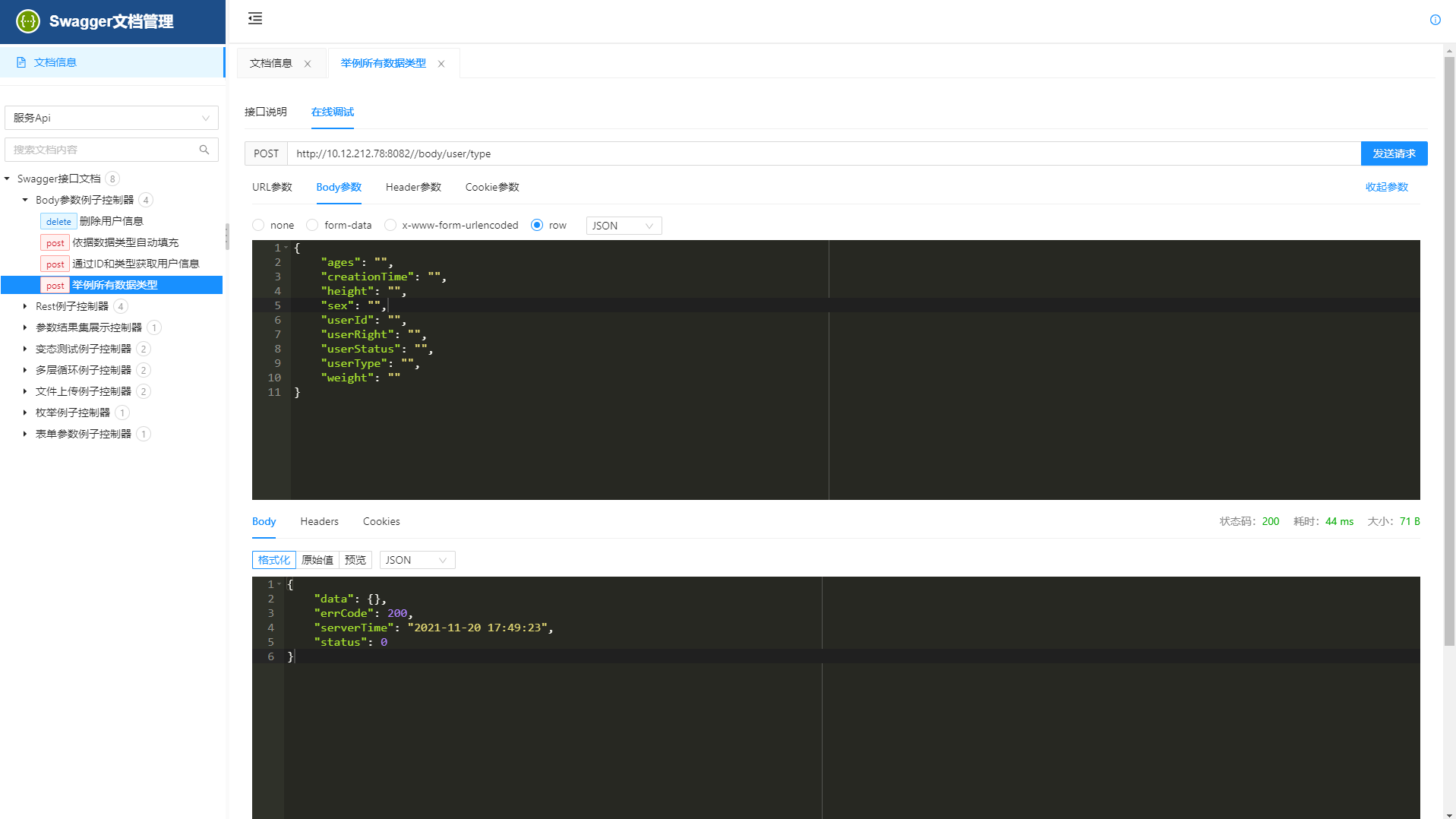Switch to the 文档信息 page tab
The height and width of the screenshot is (819, 1456).
coord(271,63)
